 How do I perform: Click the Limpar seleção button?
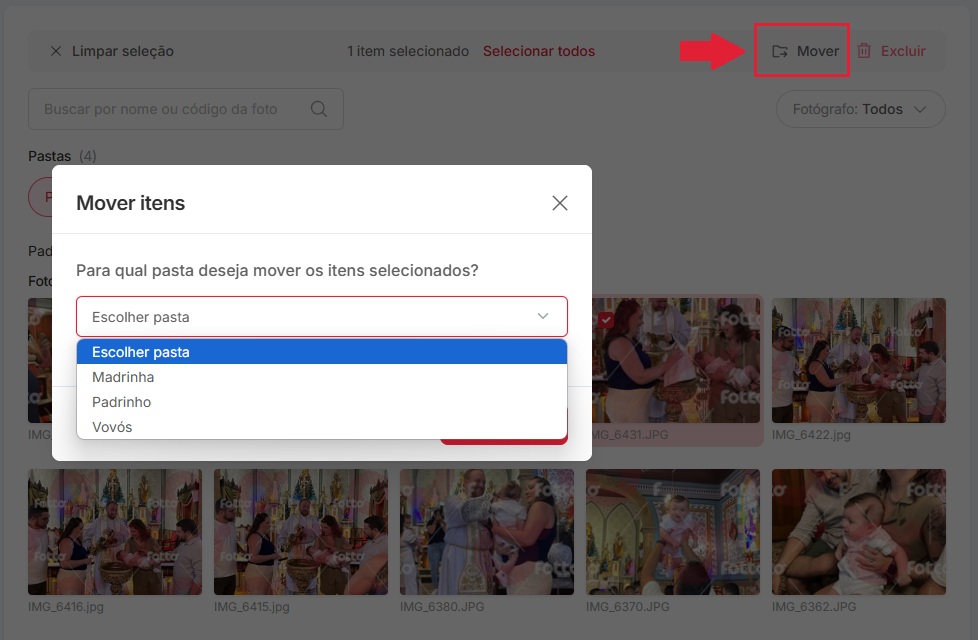click(x=112, y=51)
